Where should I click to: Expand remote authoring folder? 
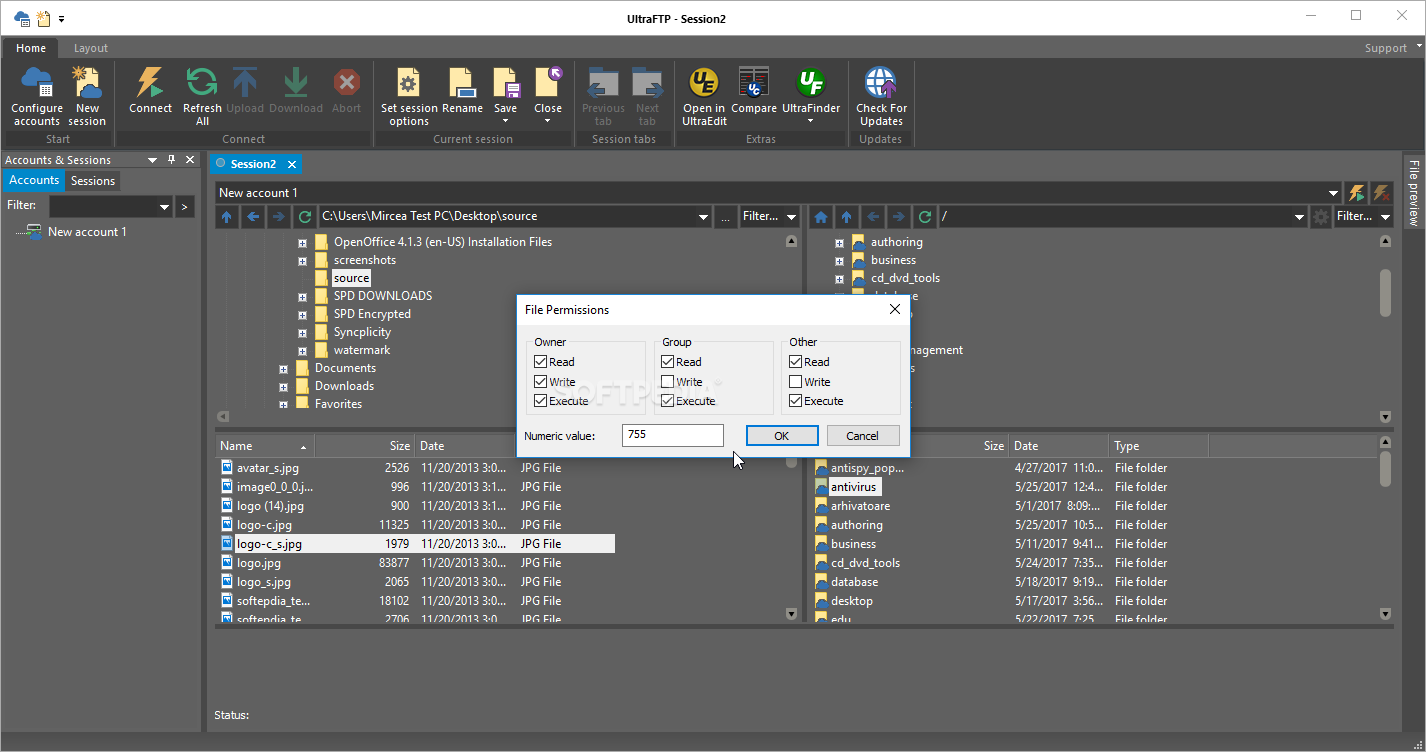(839, 243)
